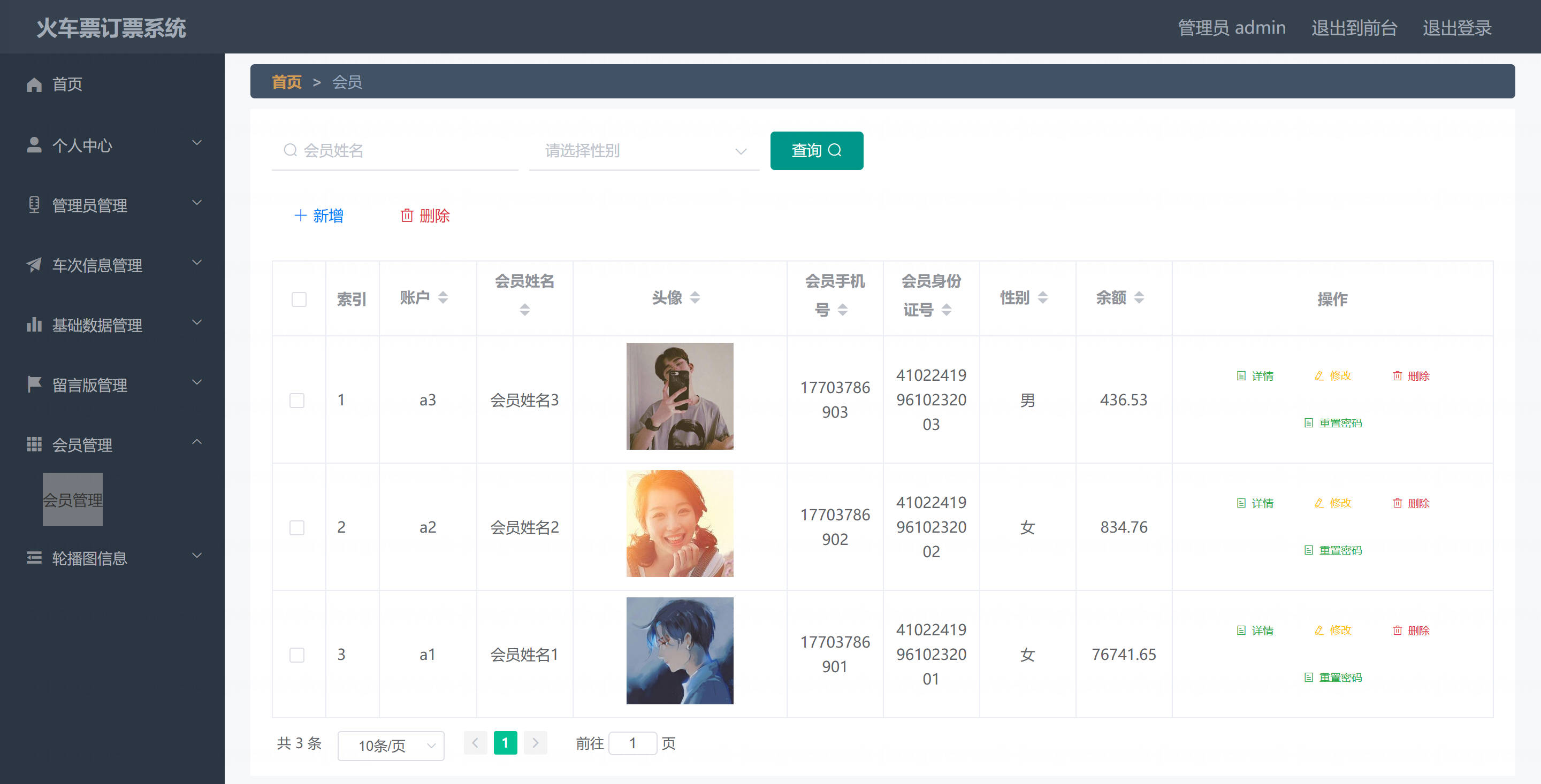This screenshot has height=784, width=1541.
Task: Select the 会员管理 submenu item
Action: [x=72, y=499]
